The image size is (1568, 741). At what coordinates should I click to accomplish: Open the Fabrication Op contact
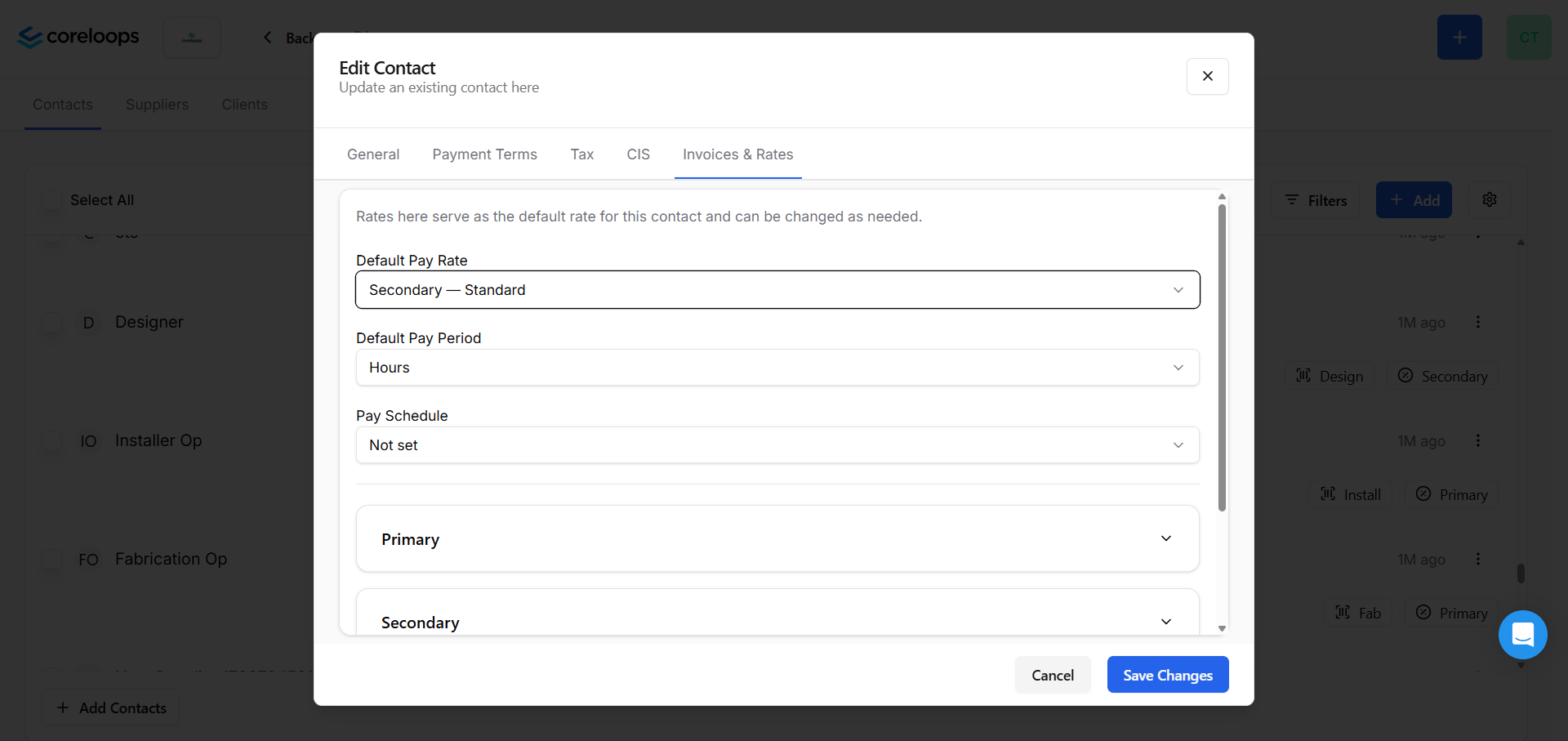171,559
